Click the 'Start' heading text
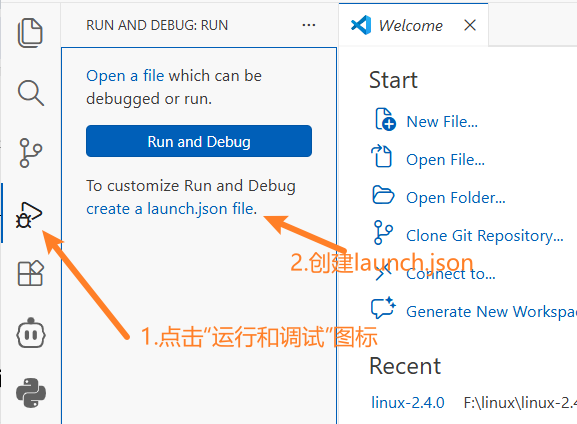Screen dimensions: 577x424 click(393, 80)
